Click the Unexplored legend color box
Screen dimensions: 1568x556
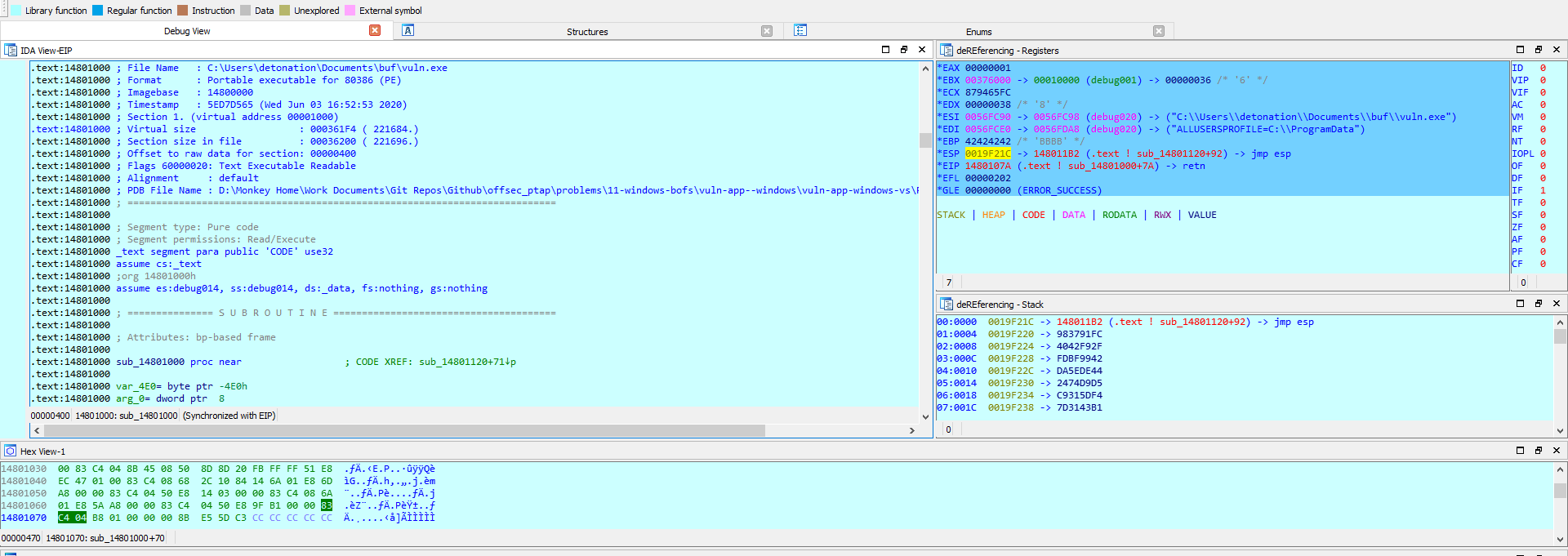point(284,11)
